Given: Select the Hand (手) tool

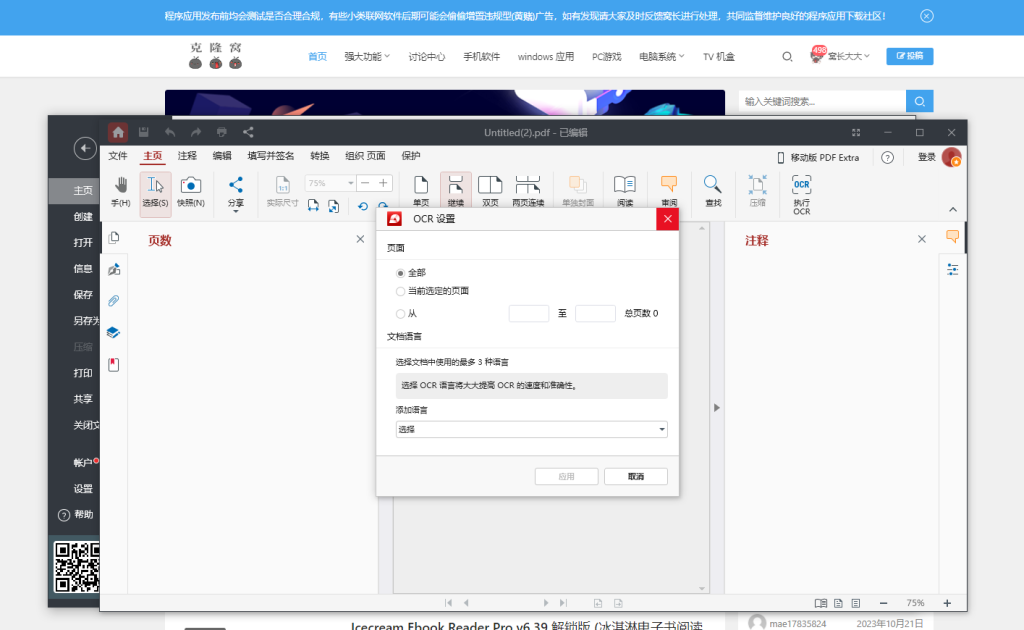Looking at the screenshot, I should coord(121,192).
